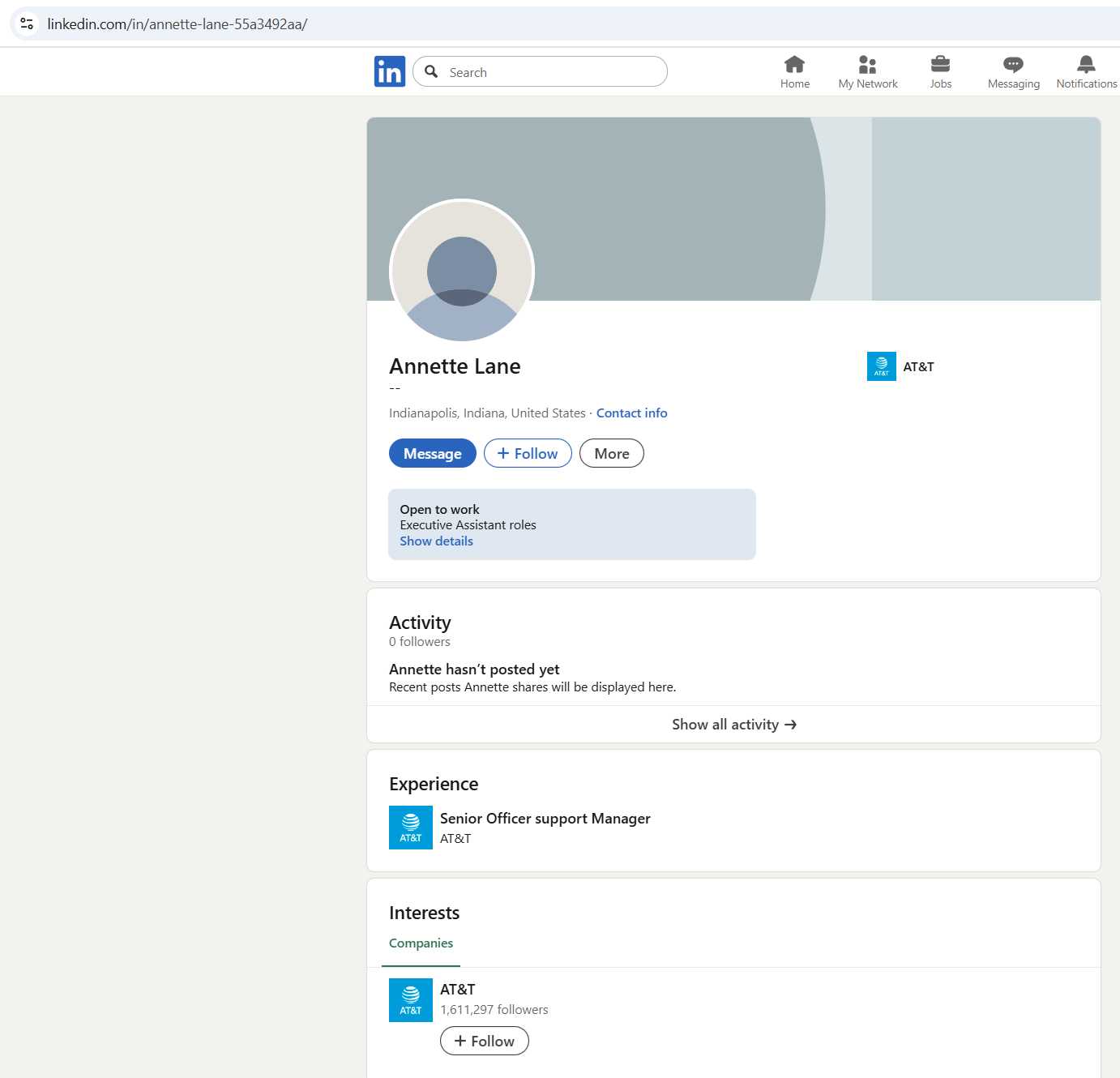
Task: Open Contact info link
Action: pyautogui.click(x=632, y=413)
